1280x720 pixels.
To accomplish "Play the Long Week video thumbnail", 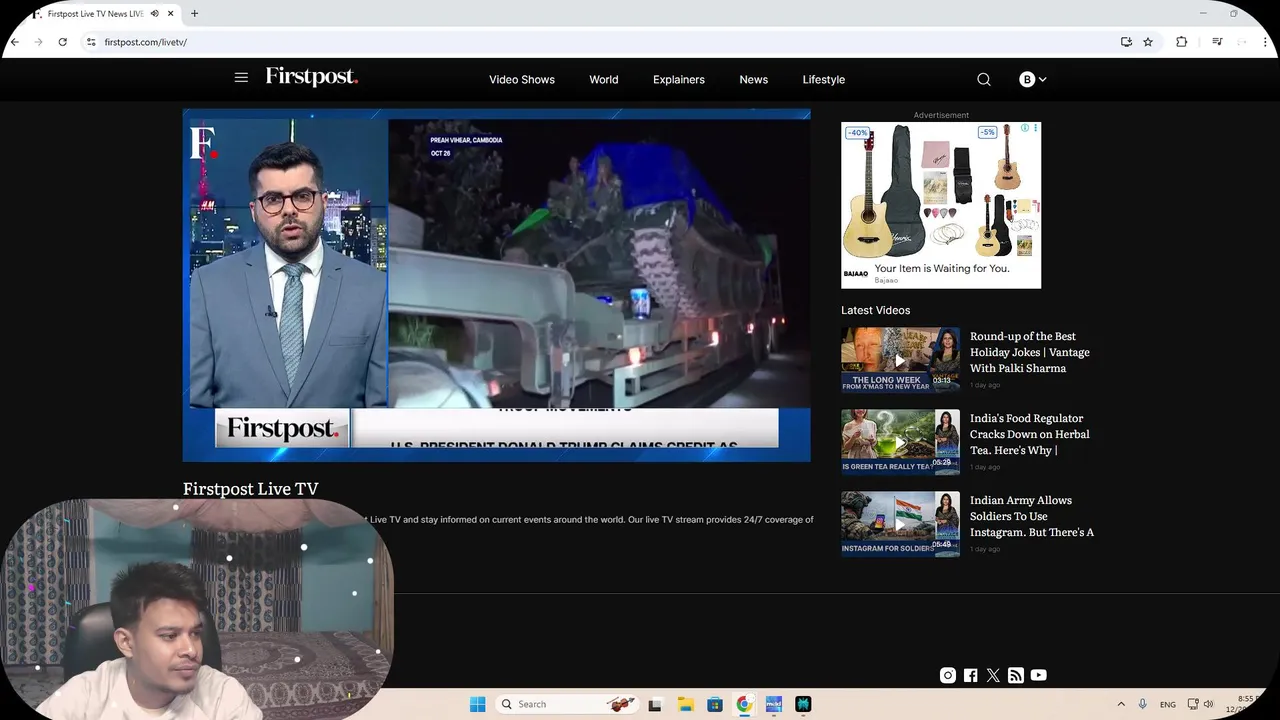I will coord(900,360).
